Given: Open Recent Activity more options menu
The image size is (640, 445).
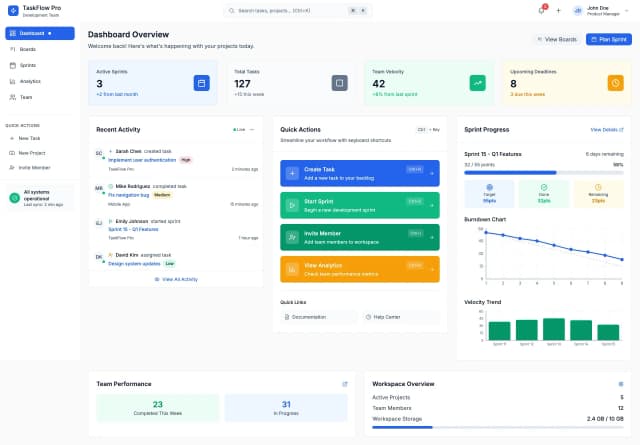Looking at the screenshot, I should pos(252,129).
